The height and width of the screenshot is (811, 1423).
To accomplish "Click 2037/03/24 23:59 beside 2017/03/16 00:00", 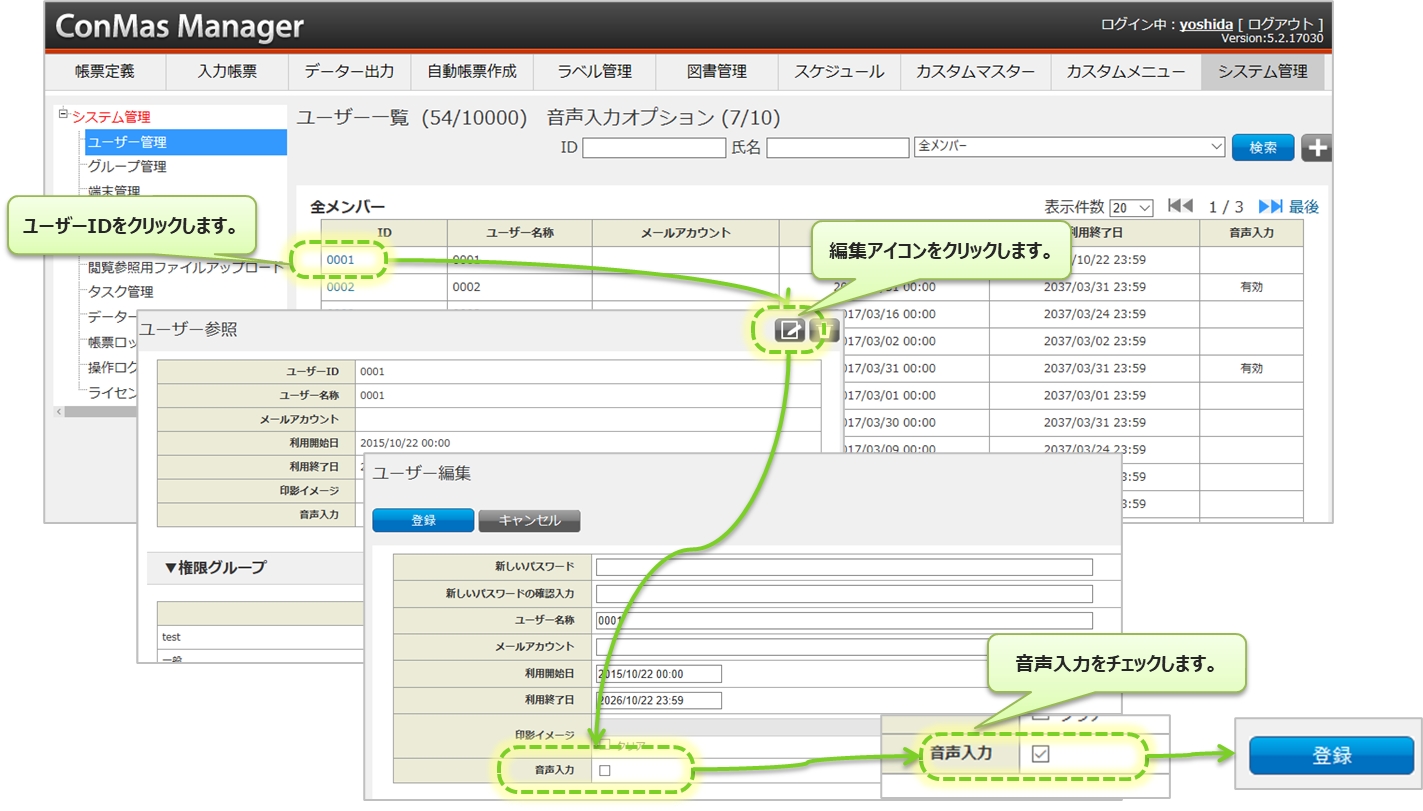I will point(1095,314).
